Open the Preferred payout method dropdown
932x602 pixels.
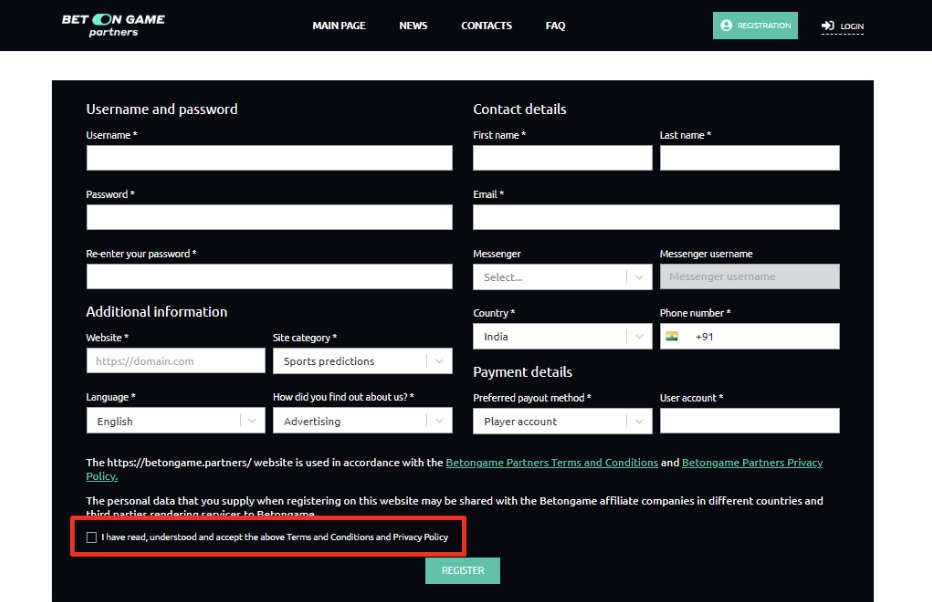(x=562, y=421)
